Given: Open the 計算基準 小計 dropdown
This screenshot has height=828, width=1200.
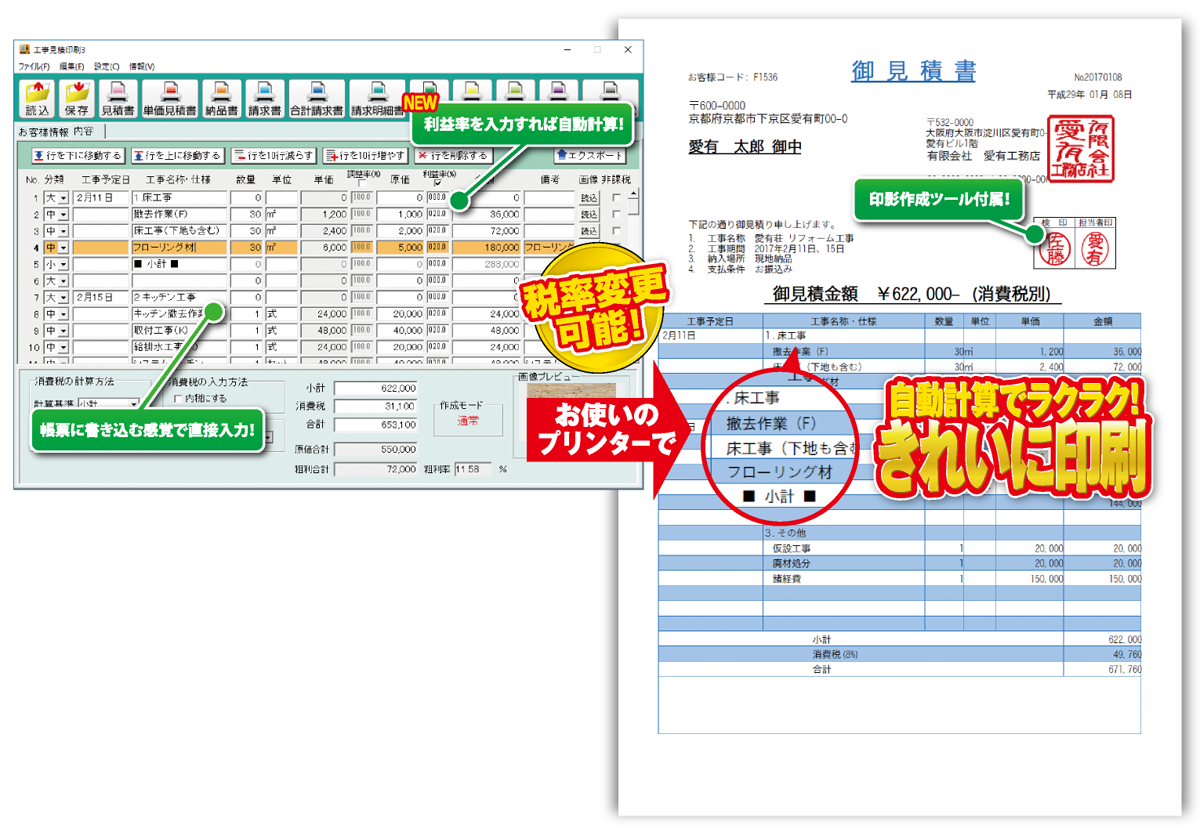Looking at the screenshot, I should click(134, 405).
